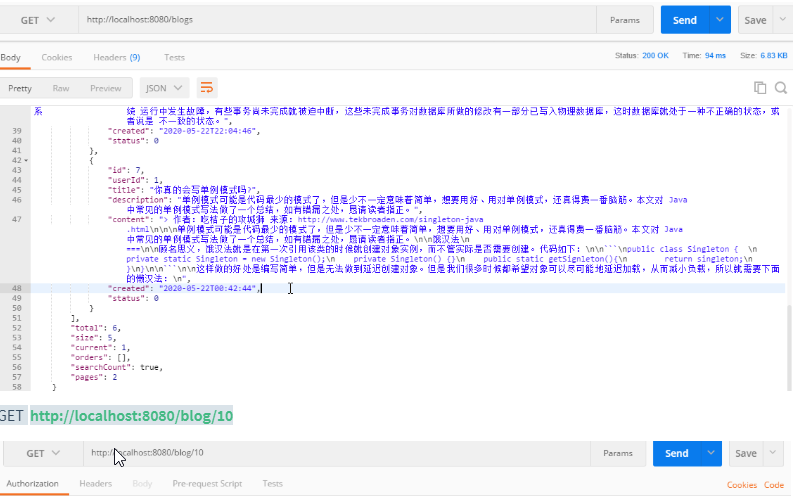This screenshot has width=795, height=496.
Task: Open the Pre-request Script tab
Action: point(207,484)
